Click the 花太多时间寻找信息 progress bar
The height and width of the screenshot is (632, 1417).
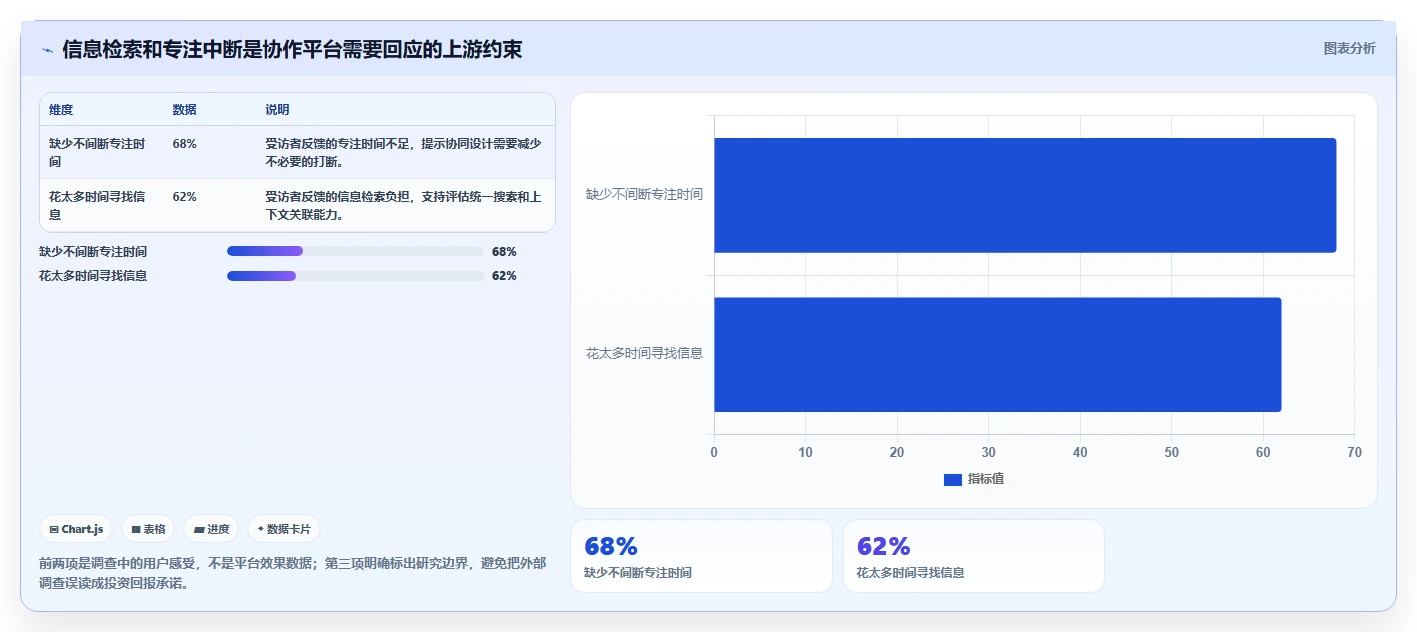pyautogui.click(x=355, y=275)
